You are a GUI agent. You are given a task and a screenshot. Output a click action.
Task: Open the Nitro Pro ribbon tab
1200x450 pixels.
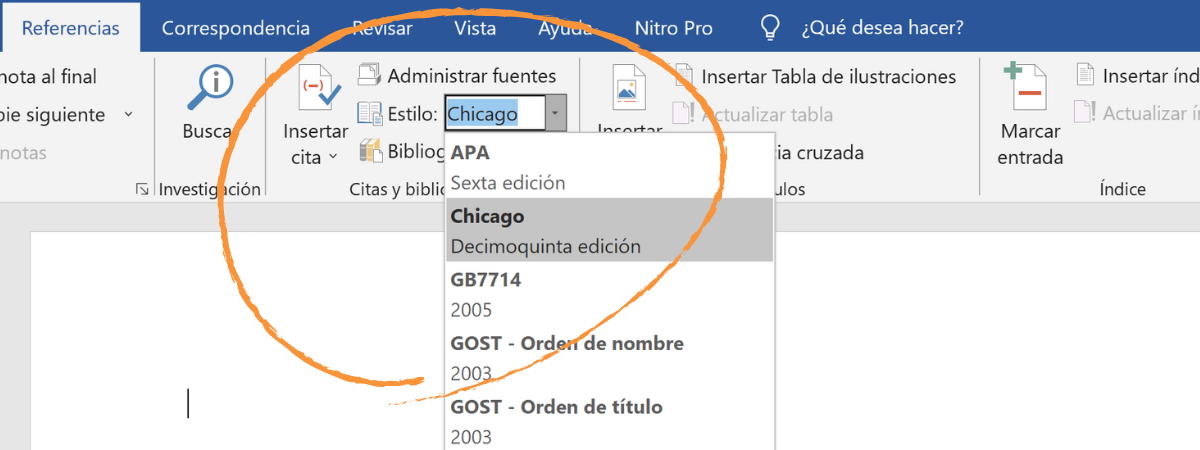tap(674, 28)
